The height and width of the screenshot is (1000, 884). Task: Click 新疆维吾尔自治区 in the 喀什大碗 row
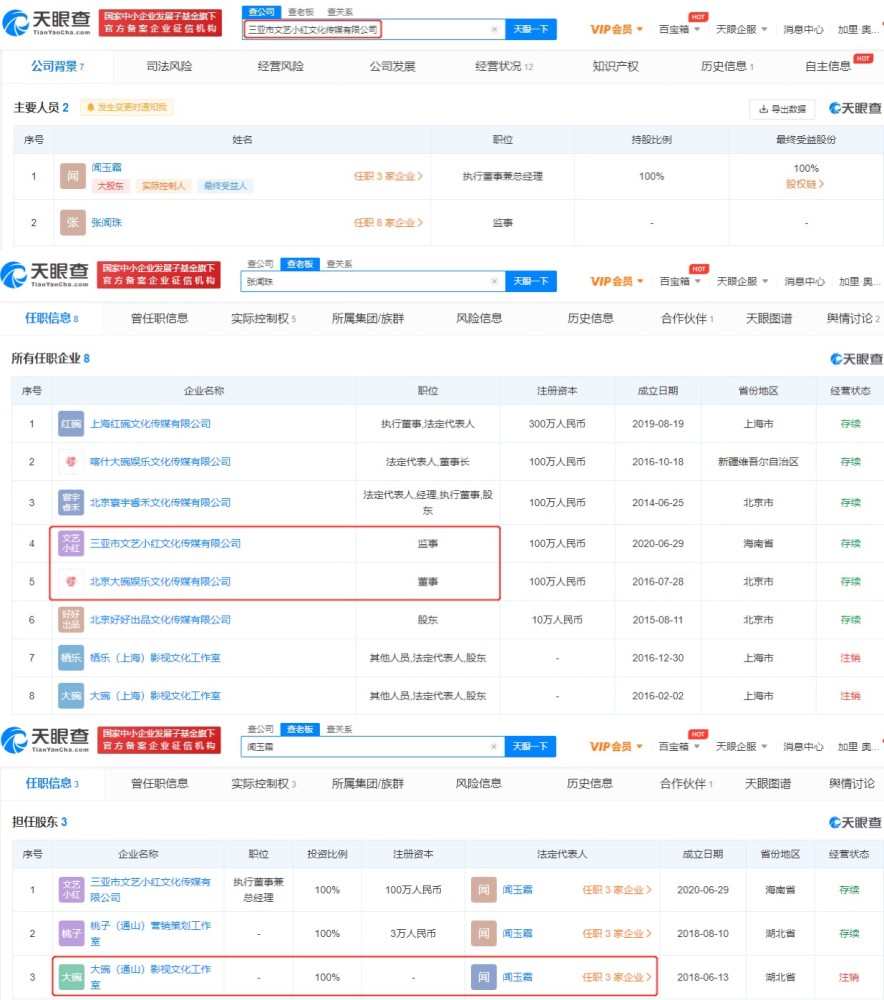(x=758, y=461)
